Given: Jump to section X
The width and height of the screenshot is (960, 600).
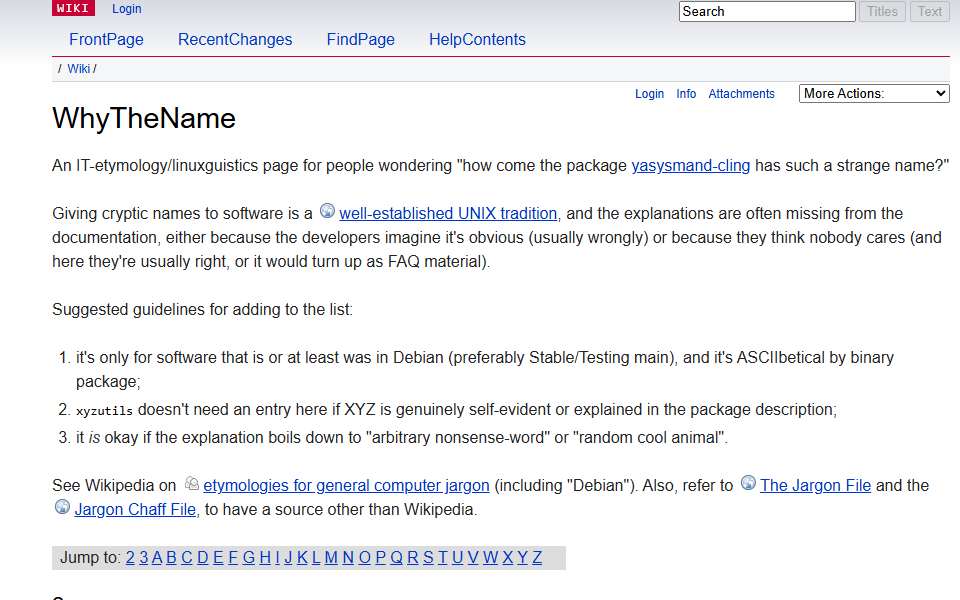Looking at the screenshot, I should (508, 558).
